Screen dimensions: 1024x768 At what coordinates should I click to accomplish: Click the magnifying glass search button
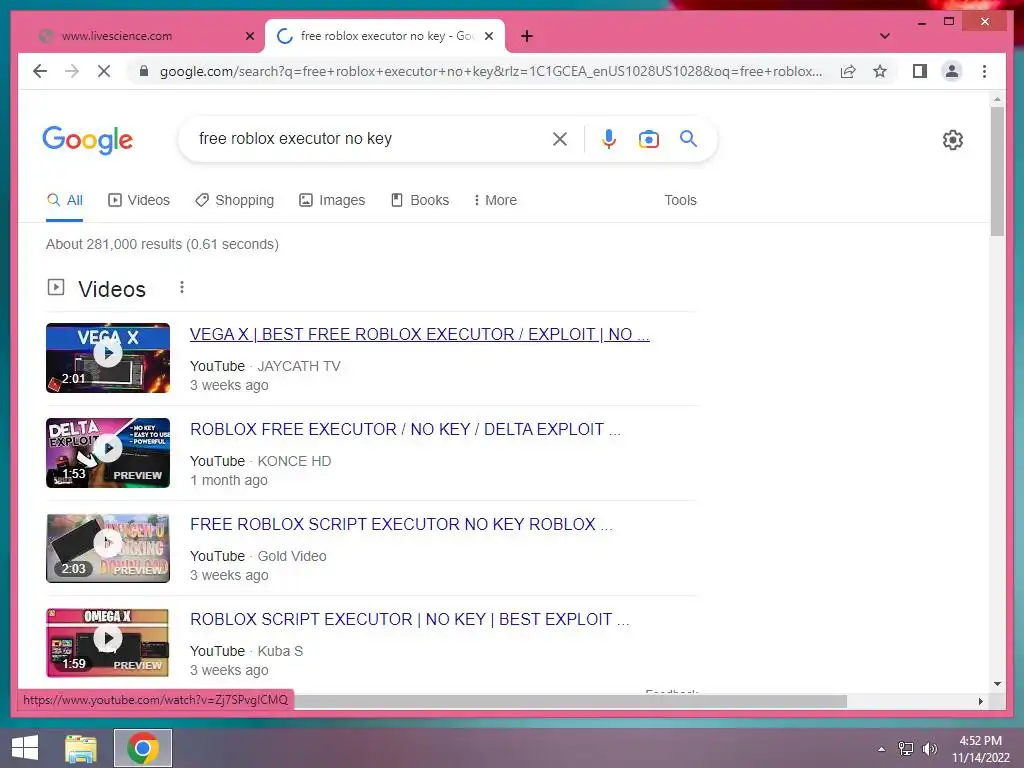point(688,138)
